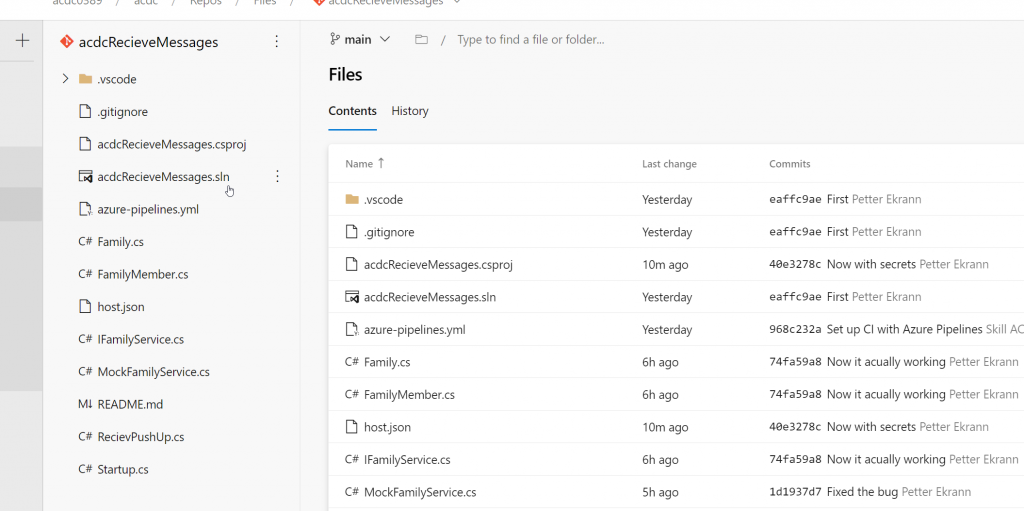
Task: Select acdcRecieveMessages.sln in the file tree
Action: coord(163,176)
